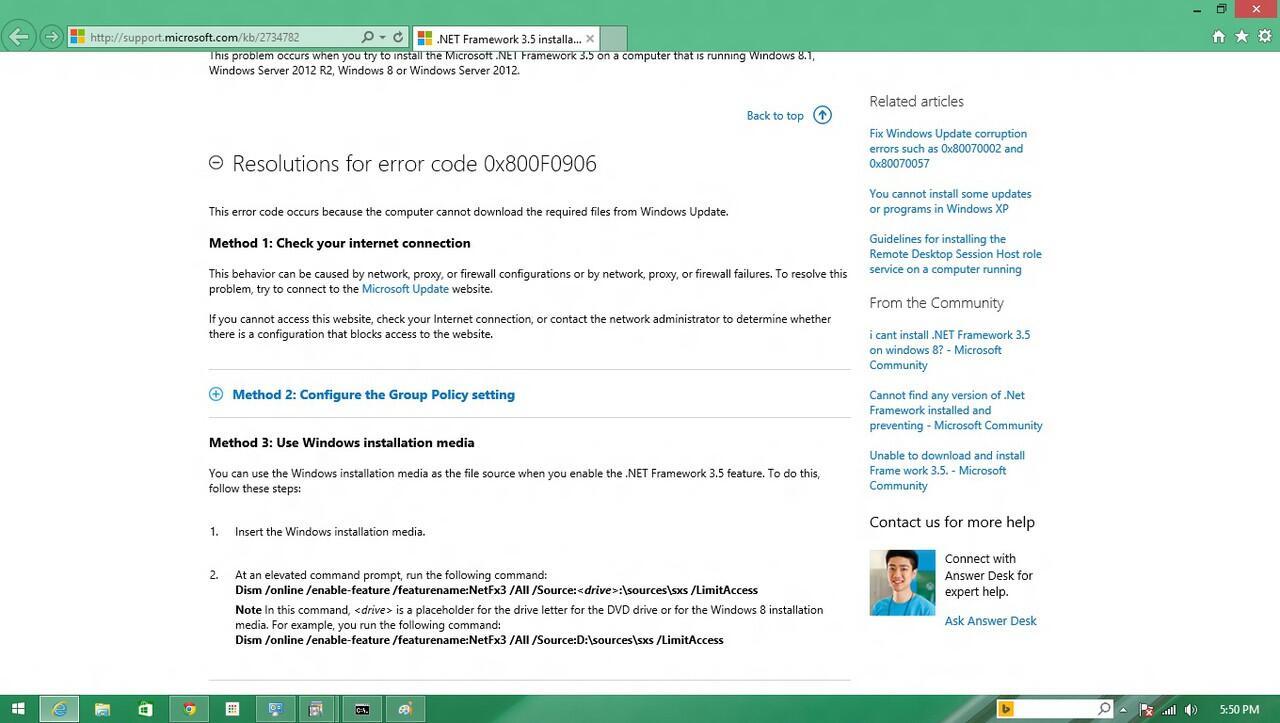Open the volume speaker tray icon
Screen dimensions: 1280x723
1191,709
